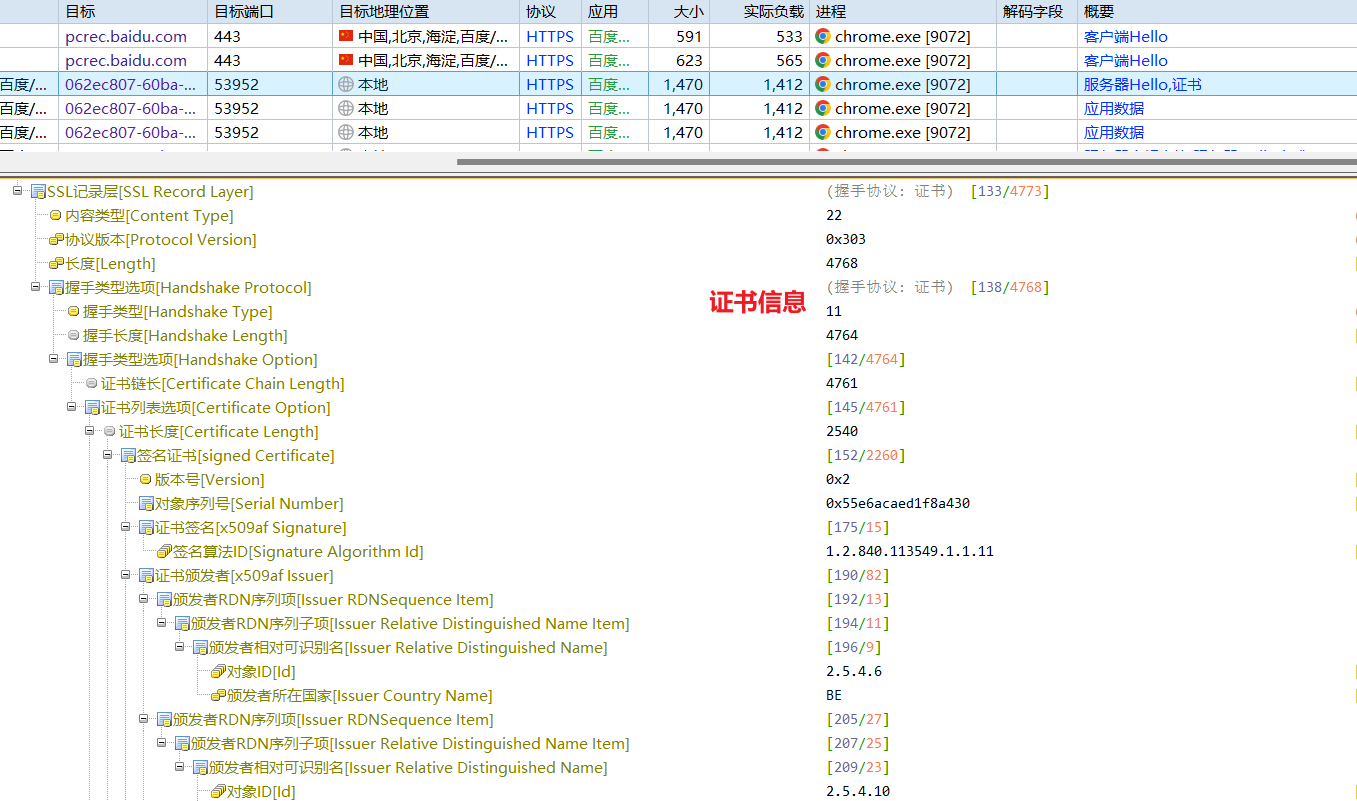Viewport: 1357px width, 801px height.
Task: Collapse the 握手类型选项 Handshake Protocol node
Action: click(35, 287)
